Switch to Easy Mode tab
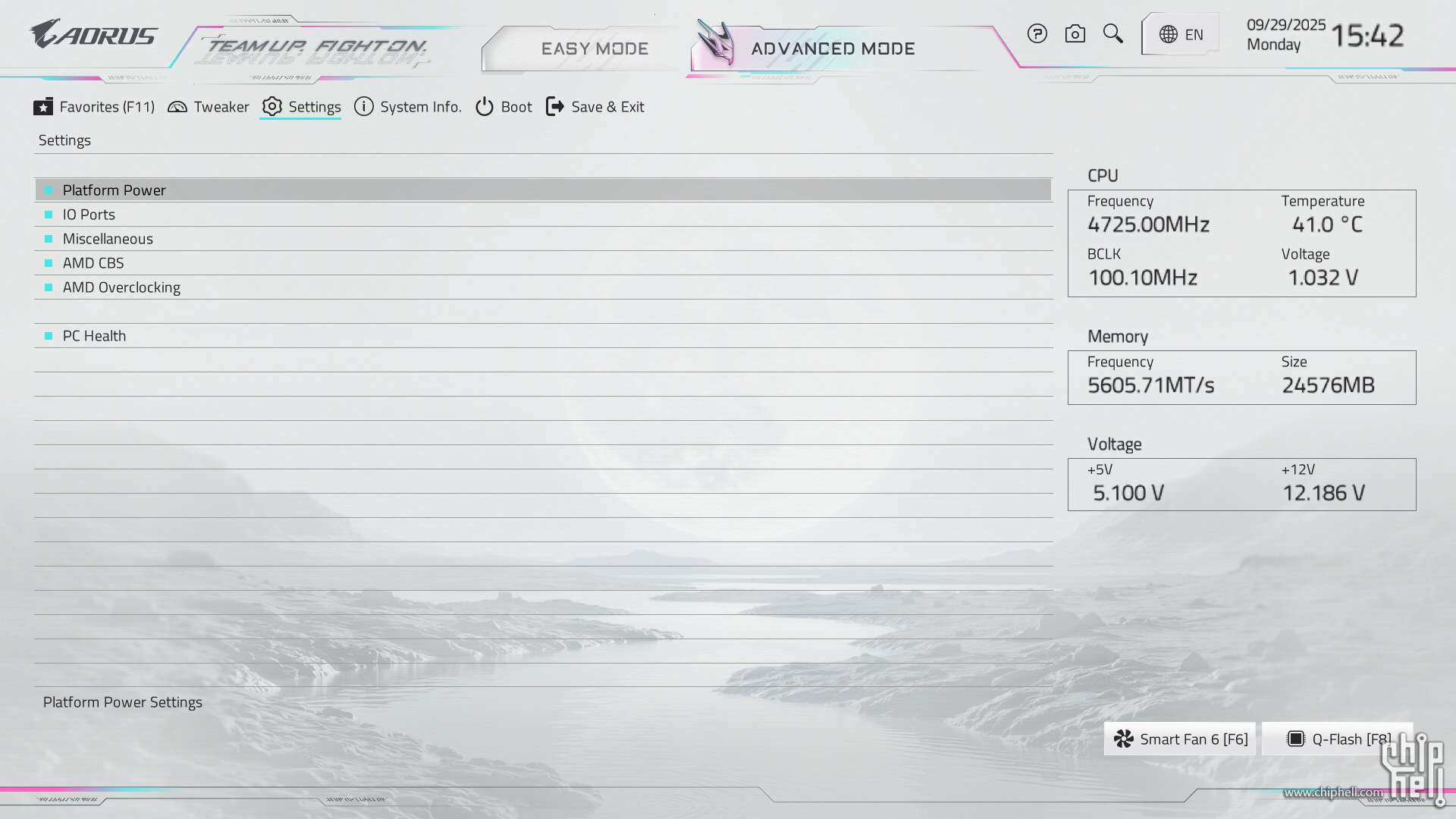 (595, 49)
